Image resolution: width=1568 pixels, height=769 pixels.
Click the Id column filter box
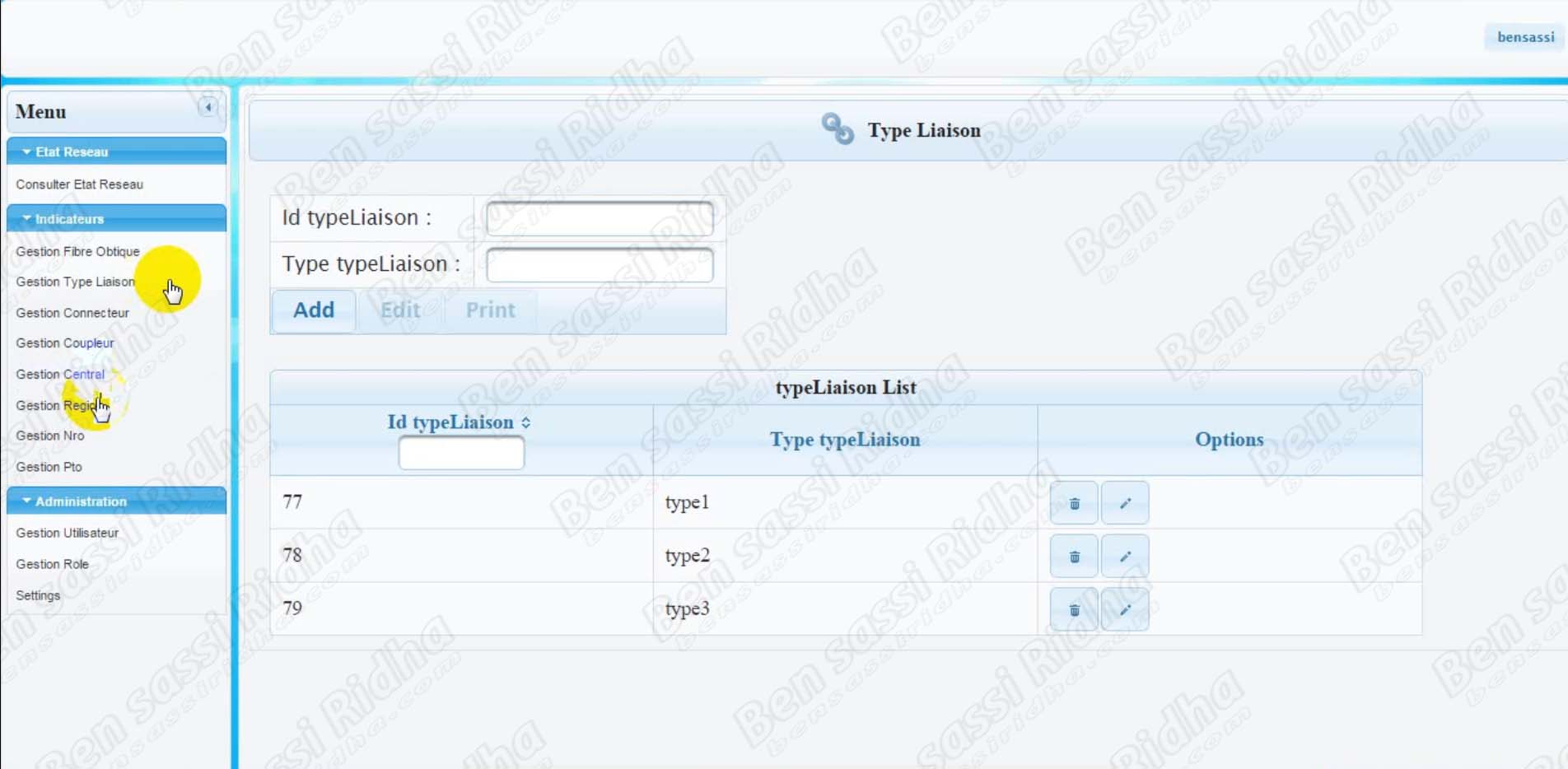[461, 453]
